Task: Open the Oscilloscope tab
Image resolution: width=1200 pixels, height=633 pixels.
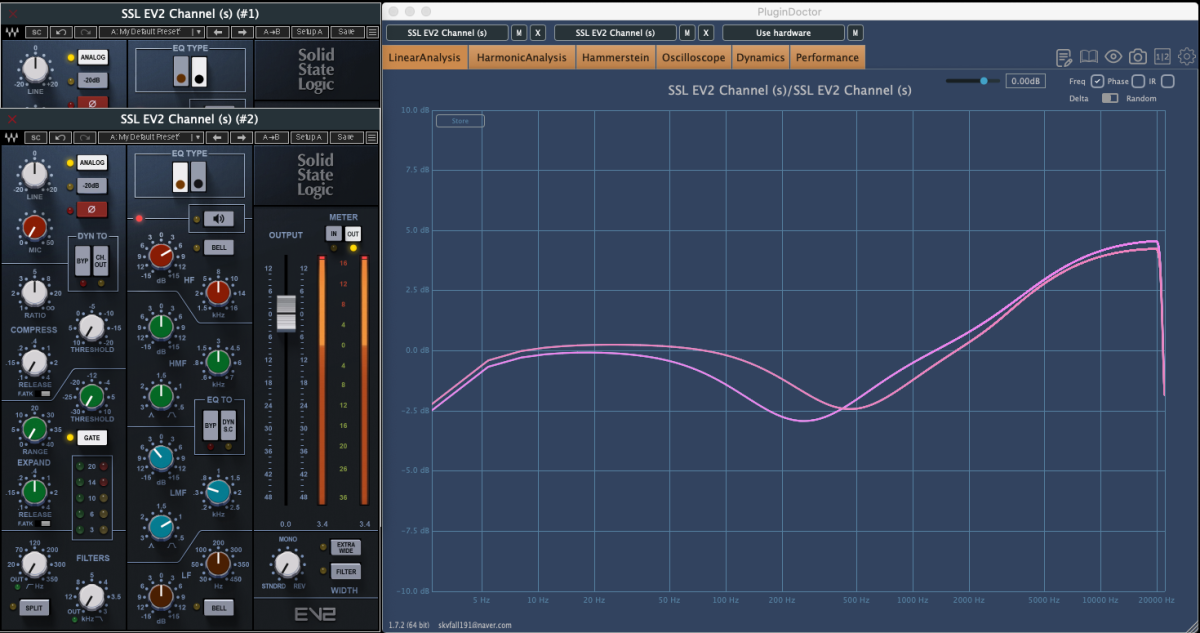Action: click(693, 57)
